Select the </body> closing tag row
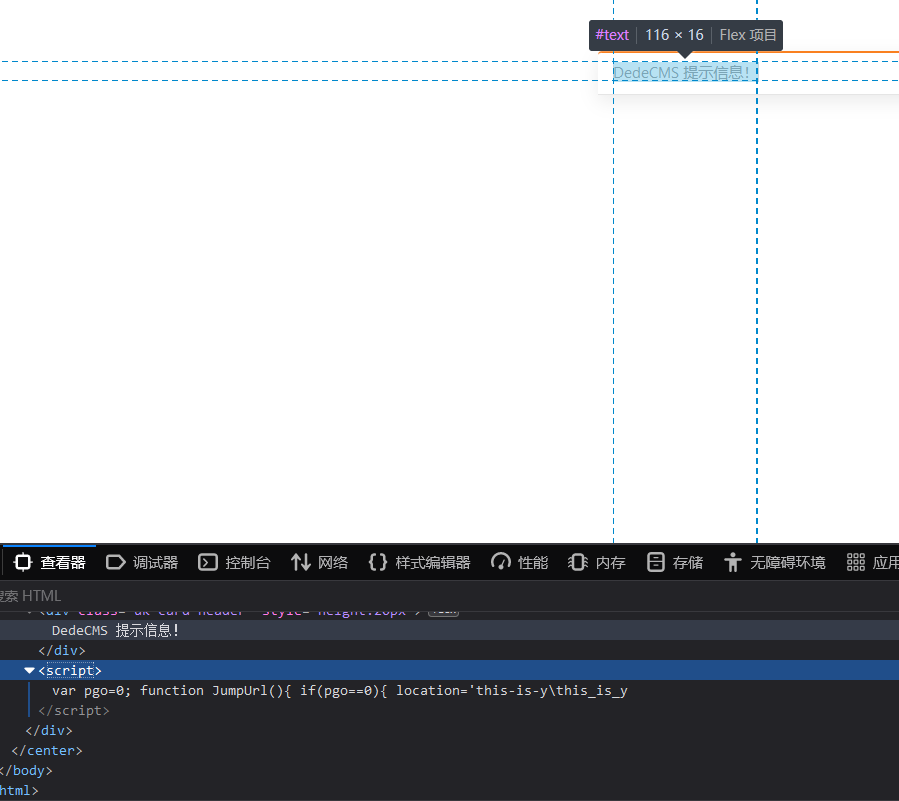The height and width of the screenshot is (801, 899). 26,771
